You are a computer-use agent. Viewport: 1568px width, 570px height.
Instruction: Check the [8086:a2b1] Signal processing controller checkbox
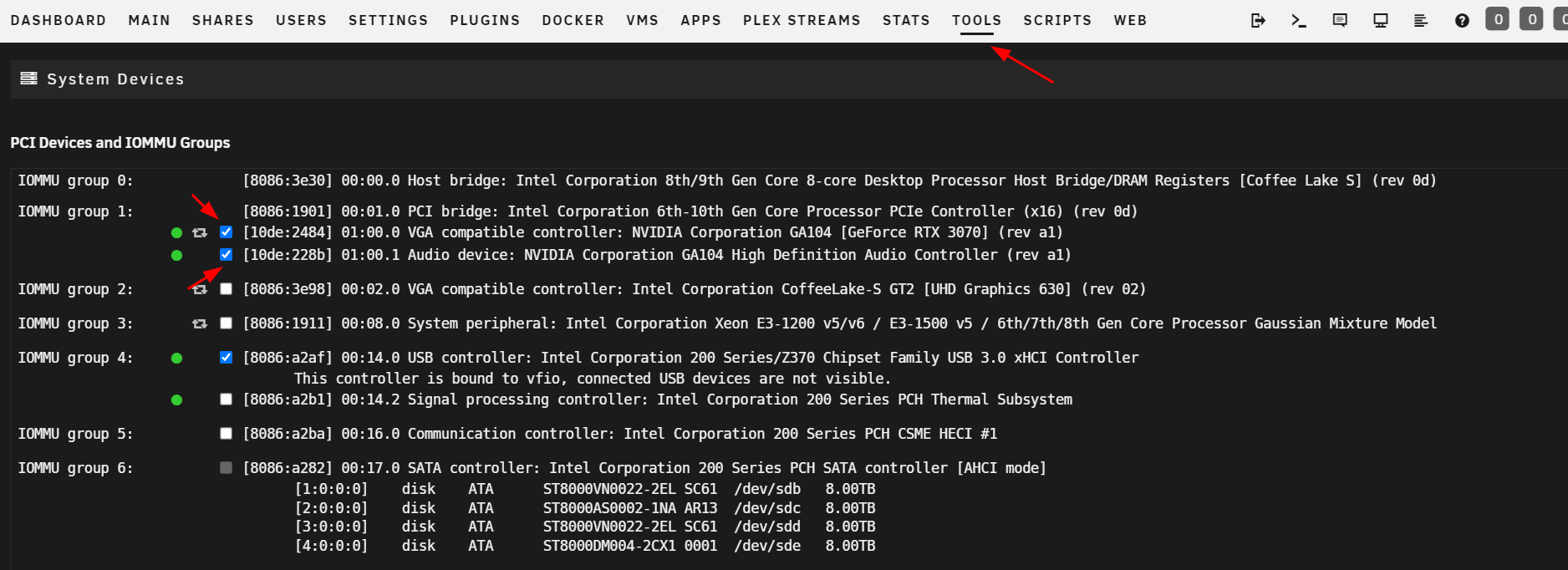coord(226,400)
